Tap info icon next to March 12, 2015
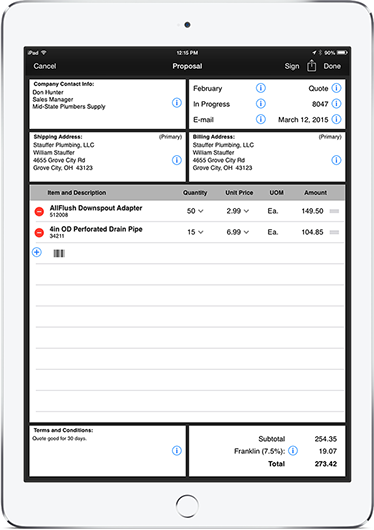 pyautogui.click(x=336, y=119)
